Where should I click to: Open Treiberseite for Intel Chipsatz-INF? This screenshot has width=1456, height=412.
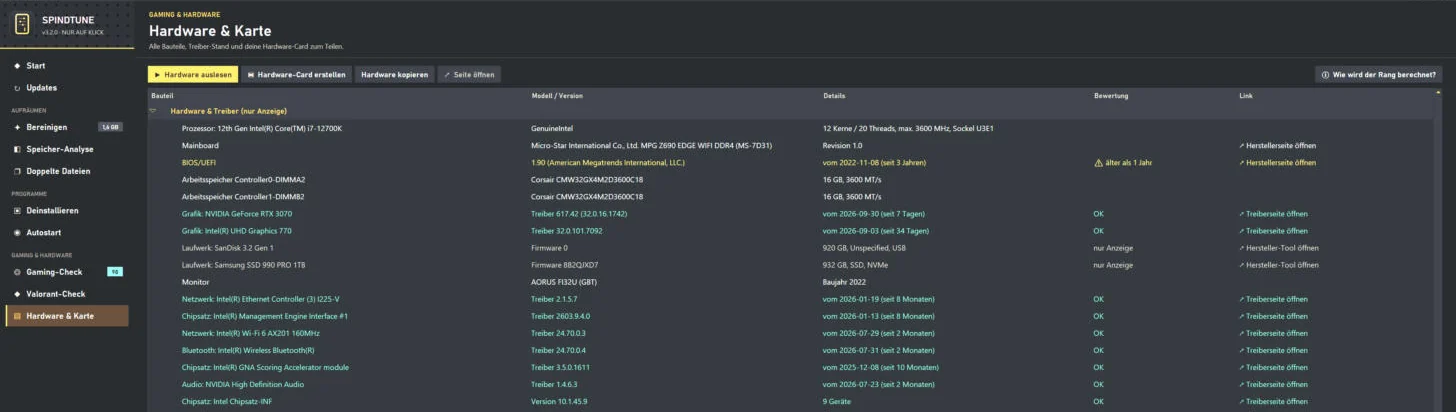(1273, 401)
